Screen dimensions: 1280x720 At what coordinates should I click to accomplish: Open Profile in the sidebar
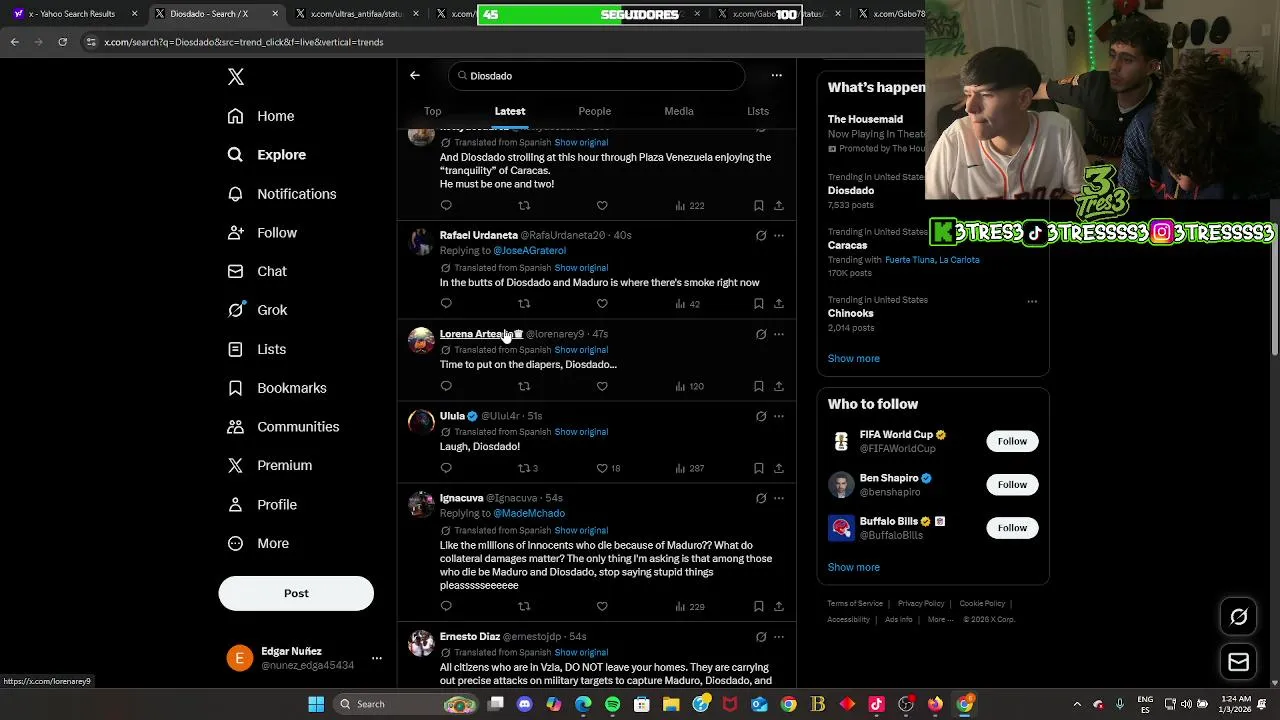(262, 505)
